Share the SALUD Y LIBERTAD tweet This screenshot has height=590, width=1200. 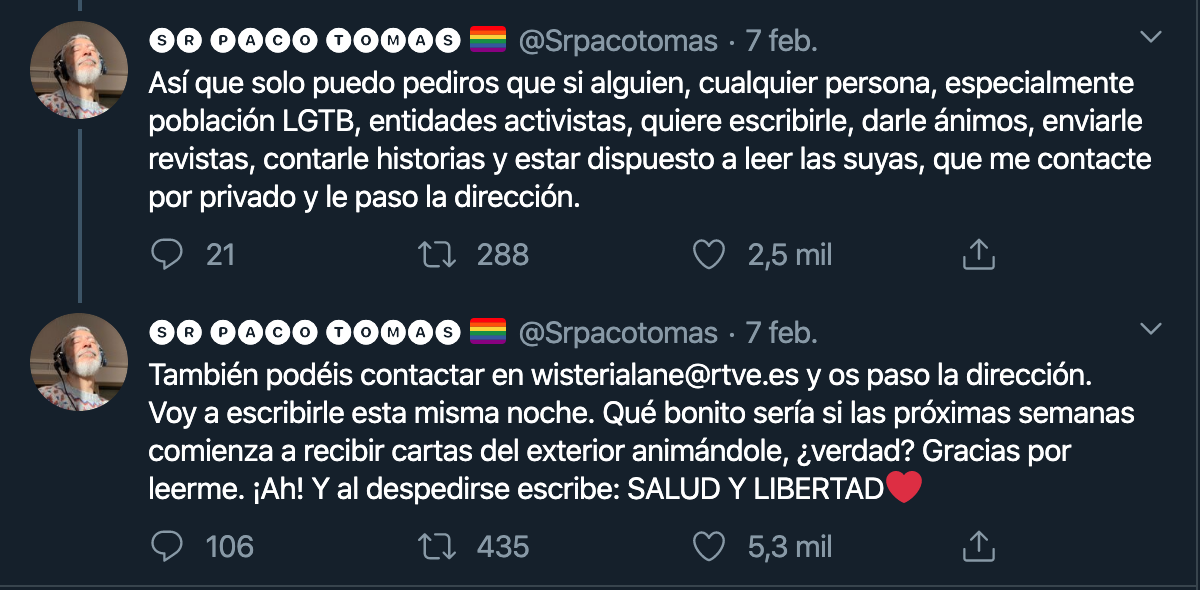coord(978,546)
